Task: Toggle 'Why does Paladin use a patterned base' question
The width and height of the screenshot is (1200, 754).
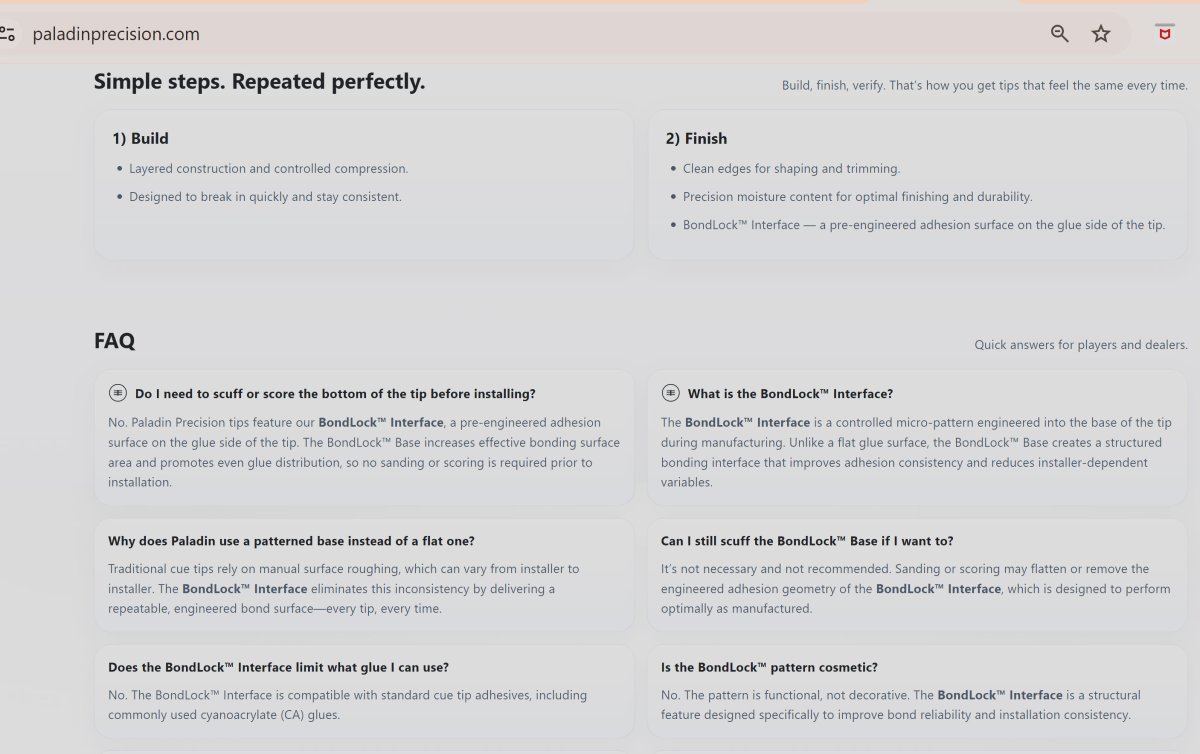Action: point(291,541)
